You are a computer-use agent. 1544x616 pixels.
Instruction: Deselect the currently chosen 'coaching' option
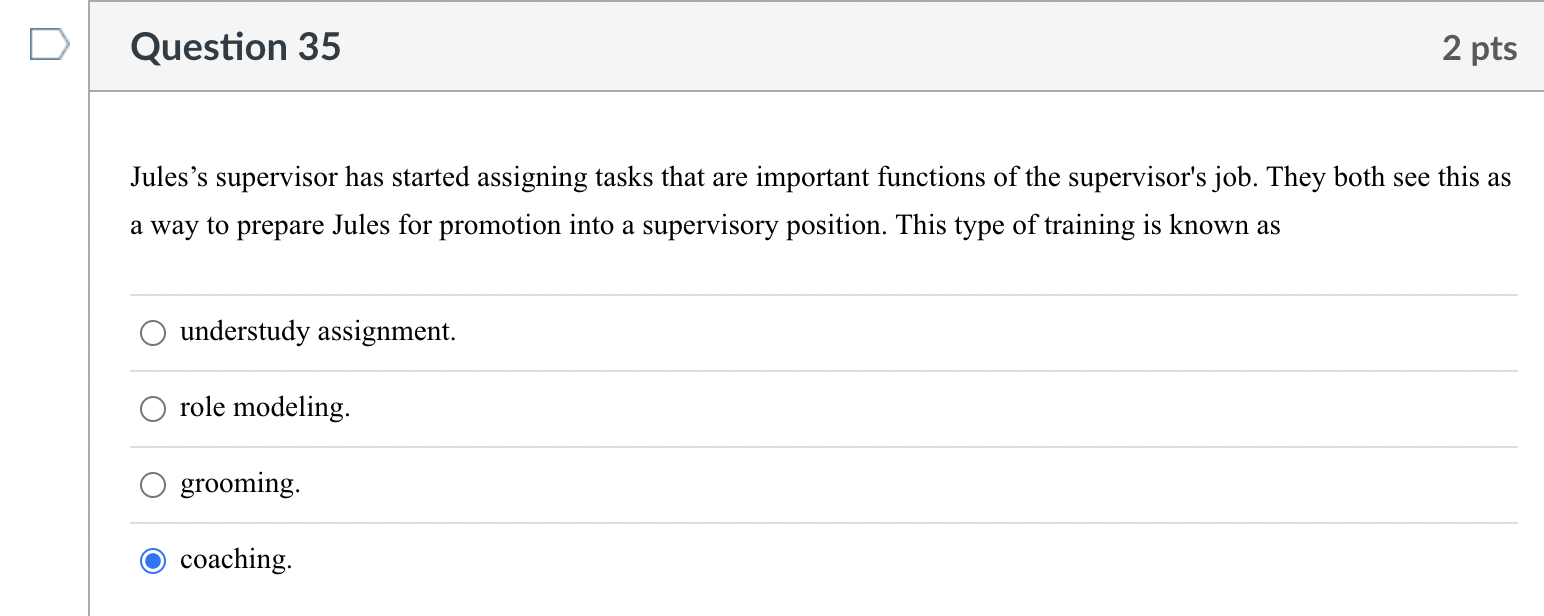[x=152, y=561]
